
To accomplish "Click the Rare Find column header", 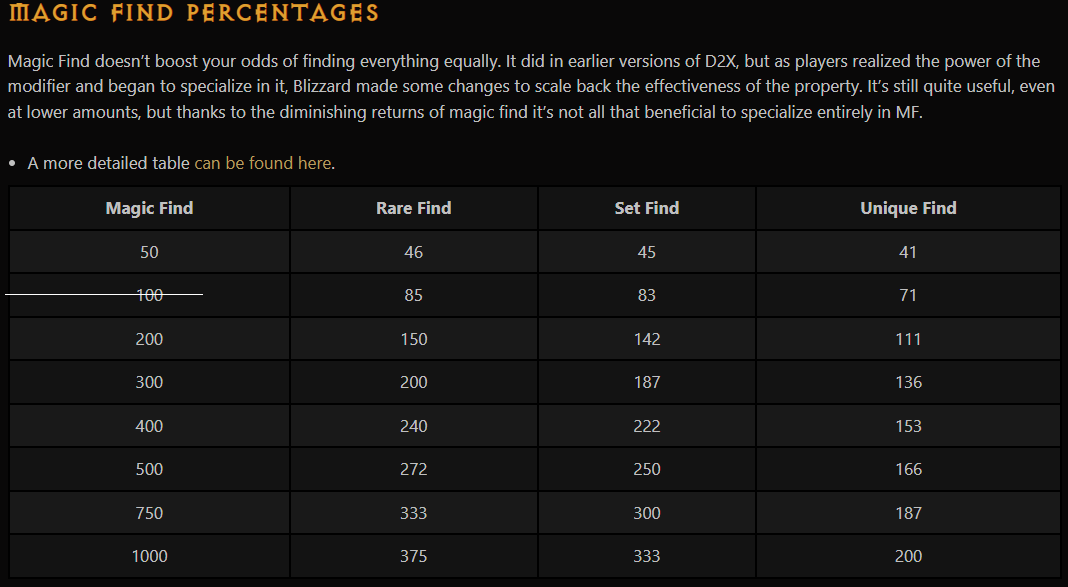I will (413, 208).
